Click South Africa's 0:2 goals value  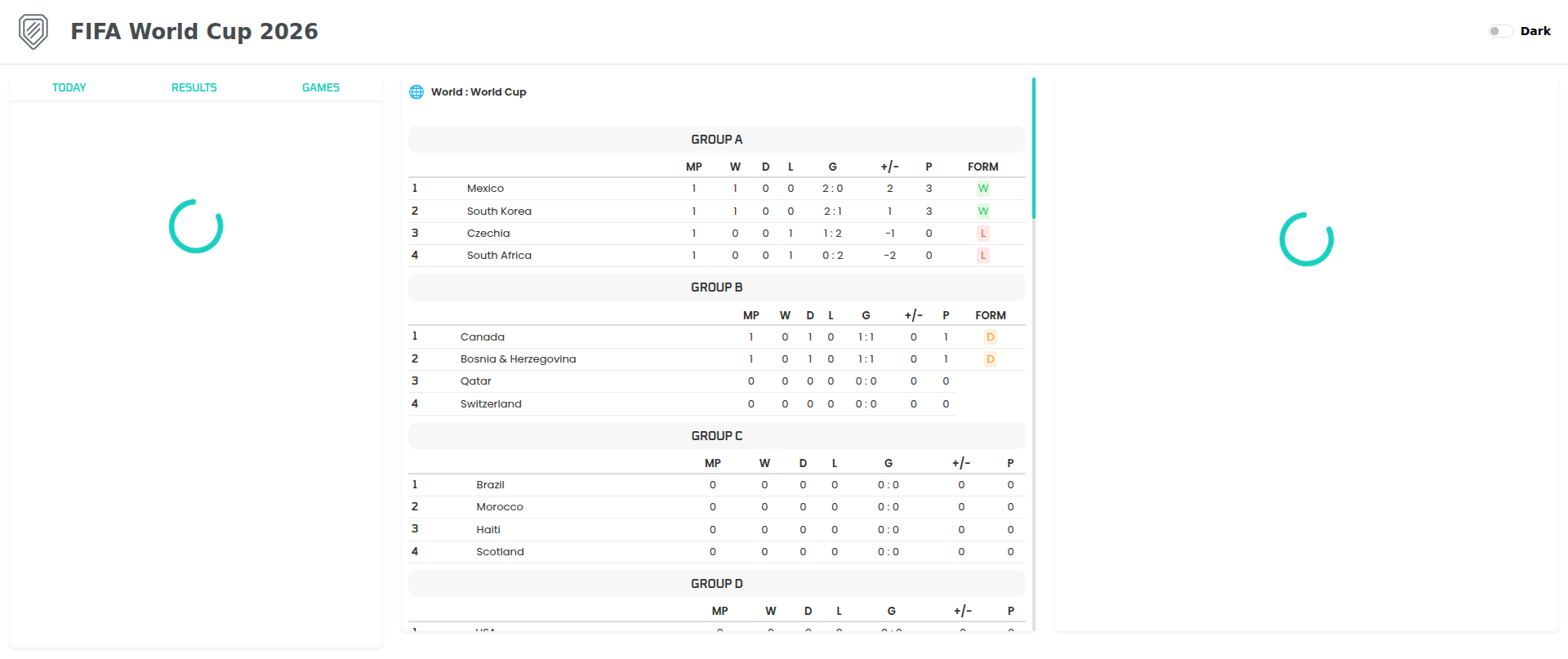tap(833, 256)
